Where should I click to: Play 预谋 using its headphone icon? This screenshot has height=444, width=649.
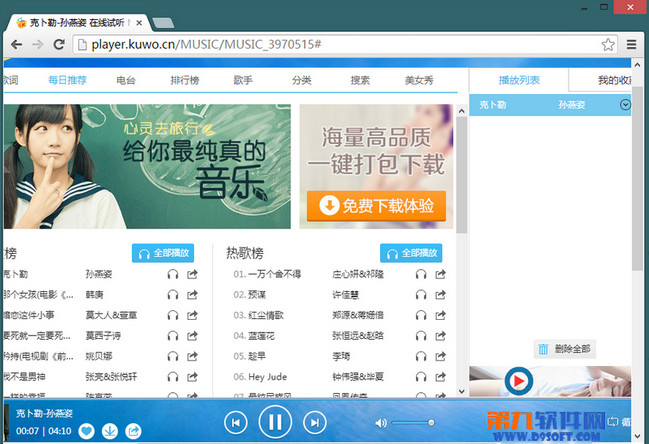422,294
